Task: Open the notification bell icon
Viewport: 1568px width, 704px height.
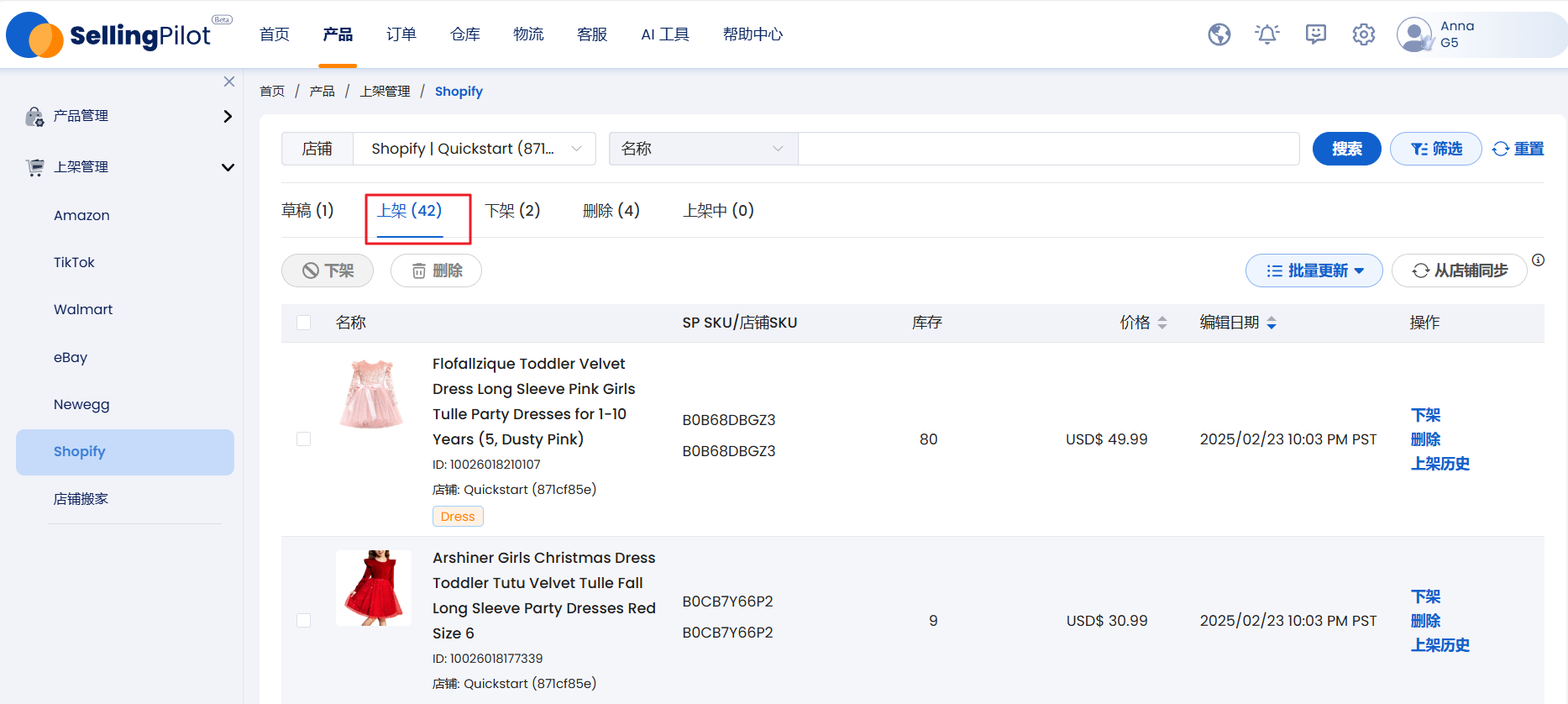Action: point(1267,34)
